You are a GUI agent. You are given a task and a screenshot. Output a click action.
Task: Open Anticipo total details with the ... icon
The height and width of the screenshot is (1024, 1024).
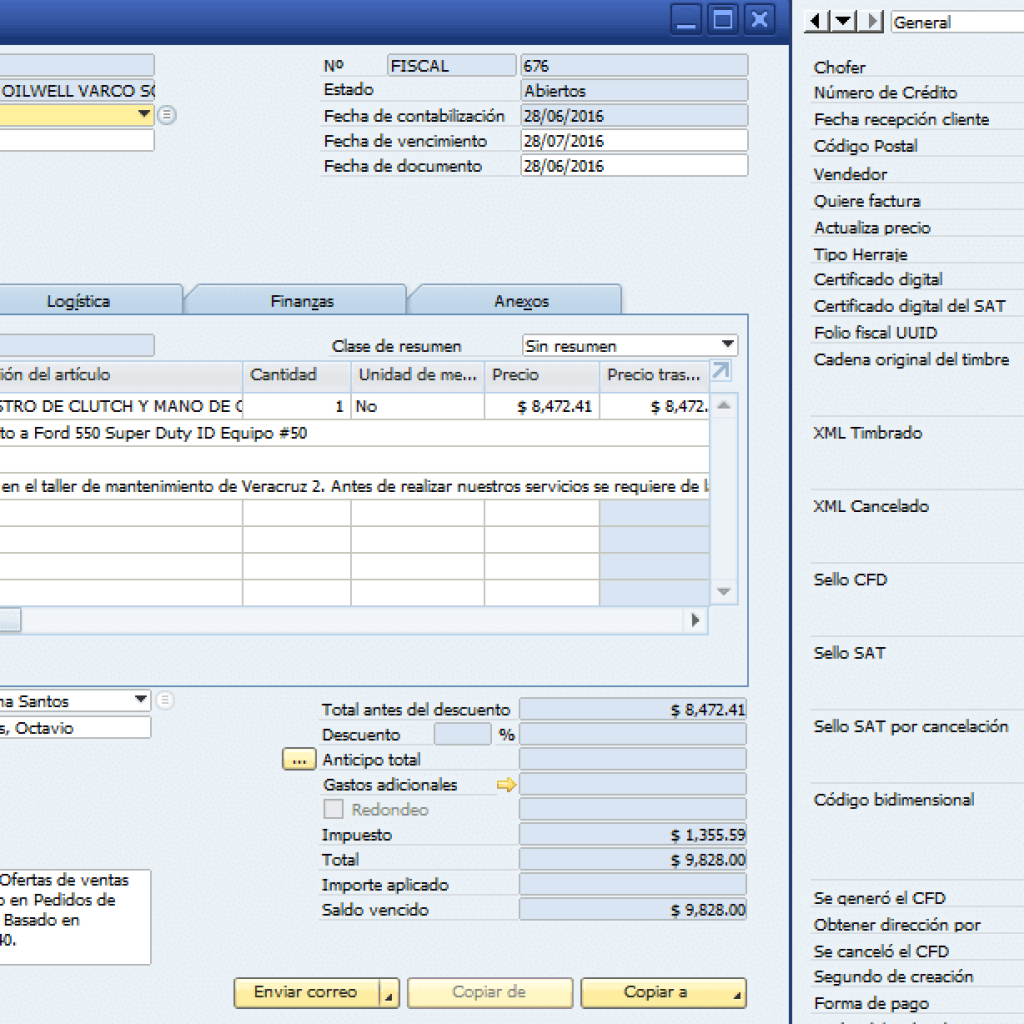coord(298,759)
